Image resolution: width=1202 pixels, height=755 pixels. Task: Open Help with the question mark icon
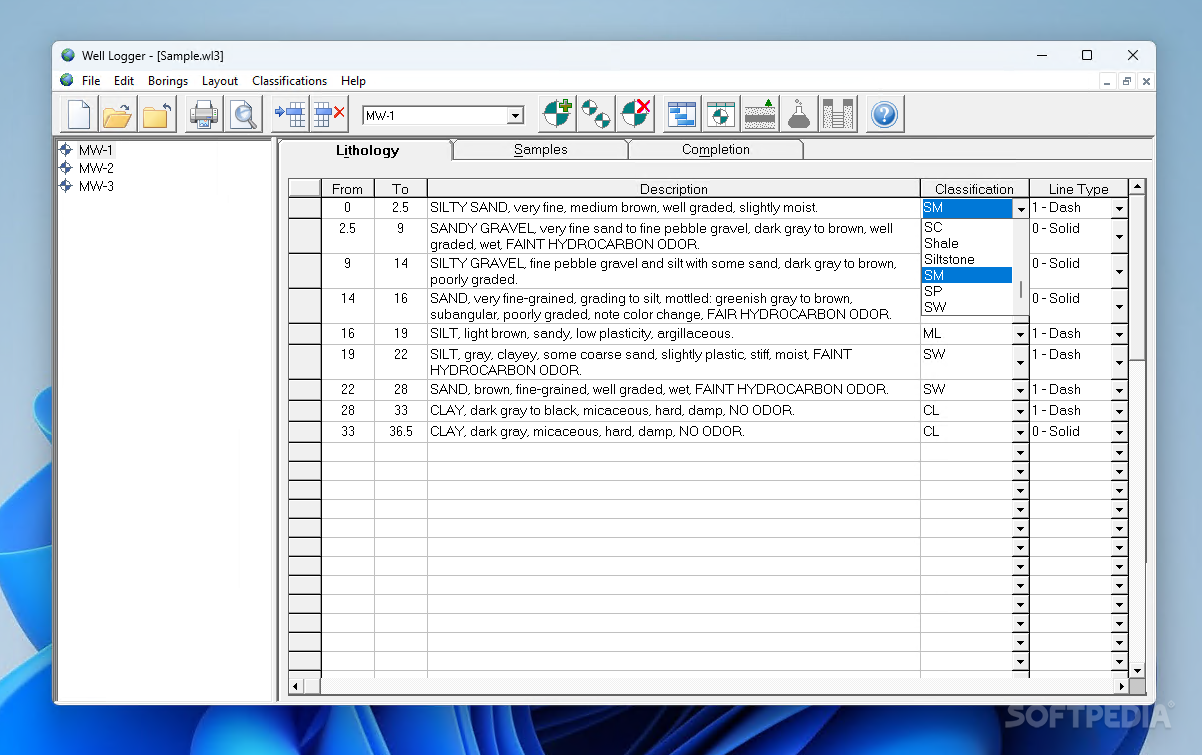[884, 114]
